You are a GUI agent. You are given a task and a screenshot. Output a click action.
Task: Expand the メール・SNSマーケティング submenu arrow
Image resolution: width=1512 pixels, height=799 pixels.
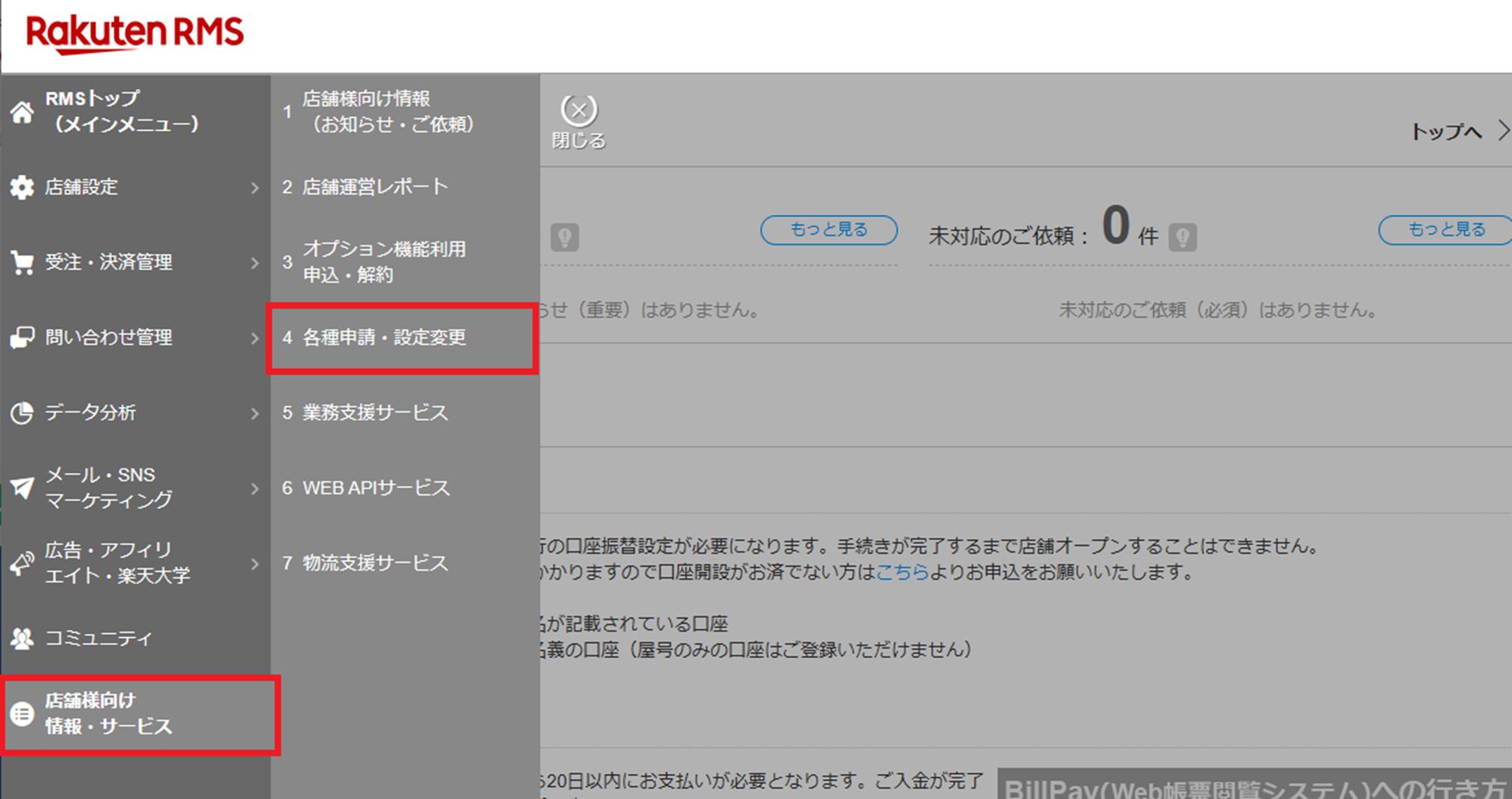(255, 489)
